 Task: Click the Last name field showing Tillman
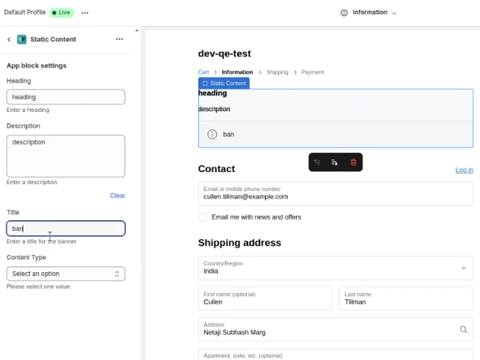click(x=406, y=299)
